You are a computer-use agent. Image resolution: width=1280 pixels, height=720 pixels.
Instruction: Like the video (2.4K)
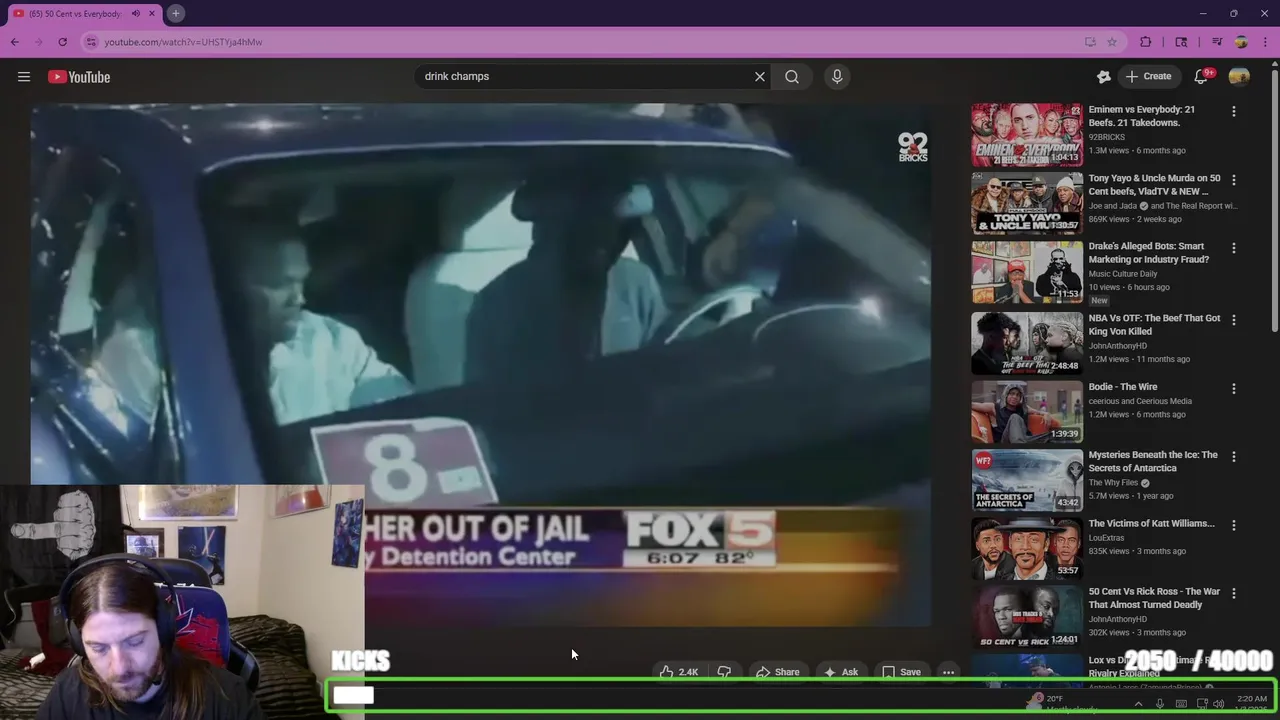tap(678, 672)
